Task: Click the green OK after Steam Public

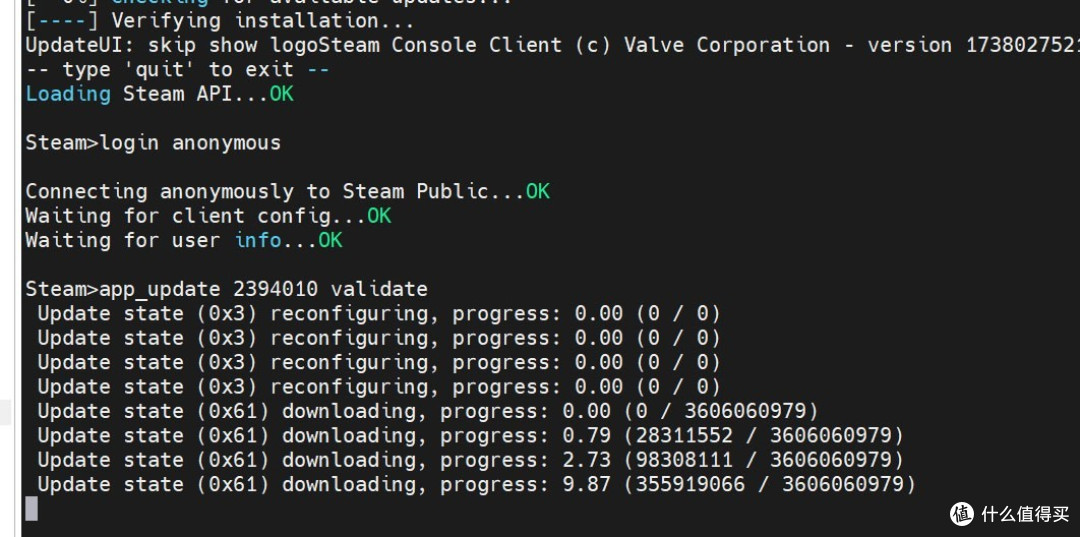Action: click(x=538, y=191)
